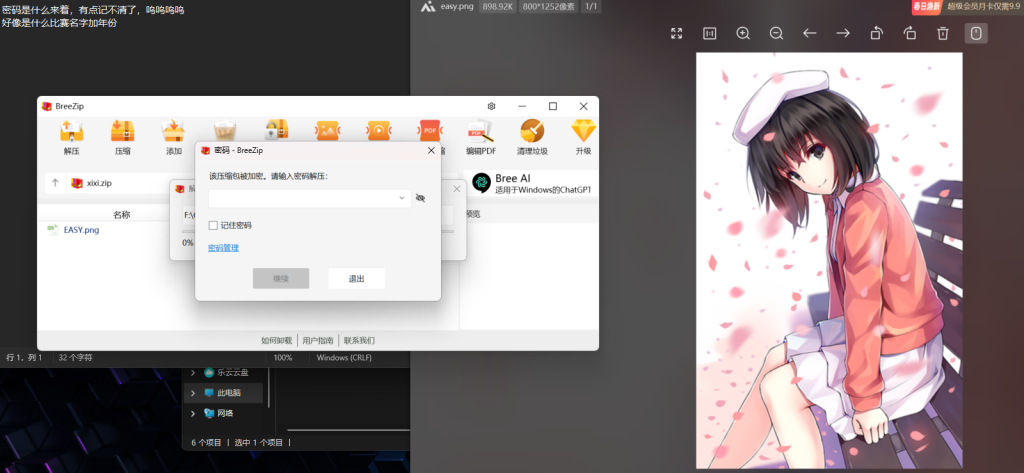Click 100% zoom level in Notepad status bar
The width and height of the screenshot is (1024, 473).
(283, 358)
